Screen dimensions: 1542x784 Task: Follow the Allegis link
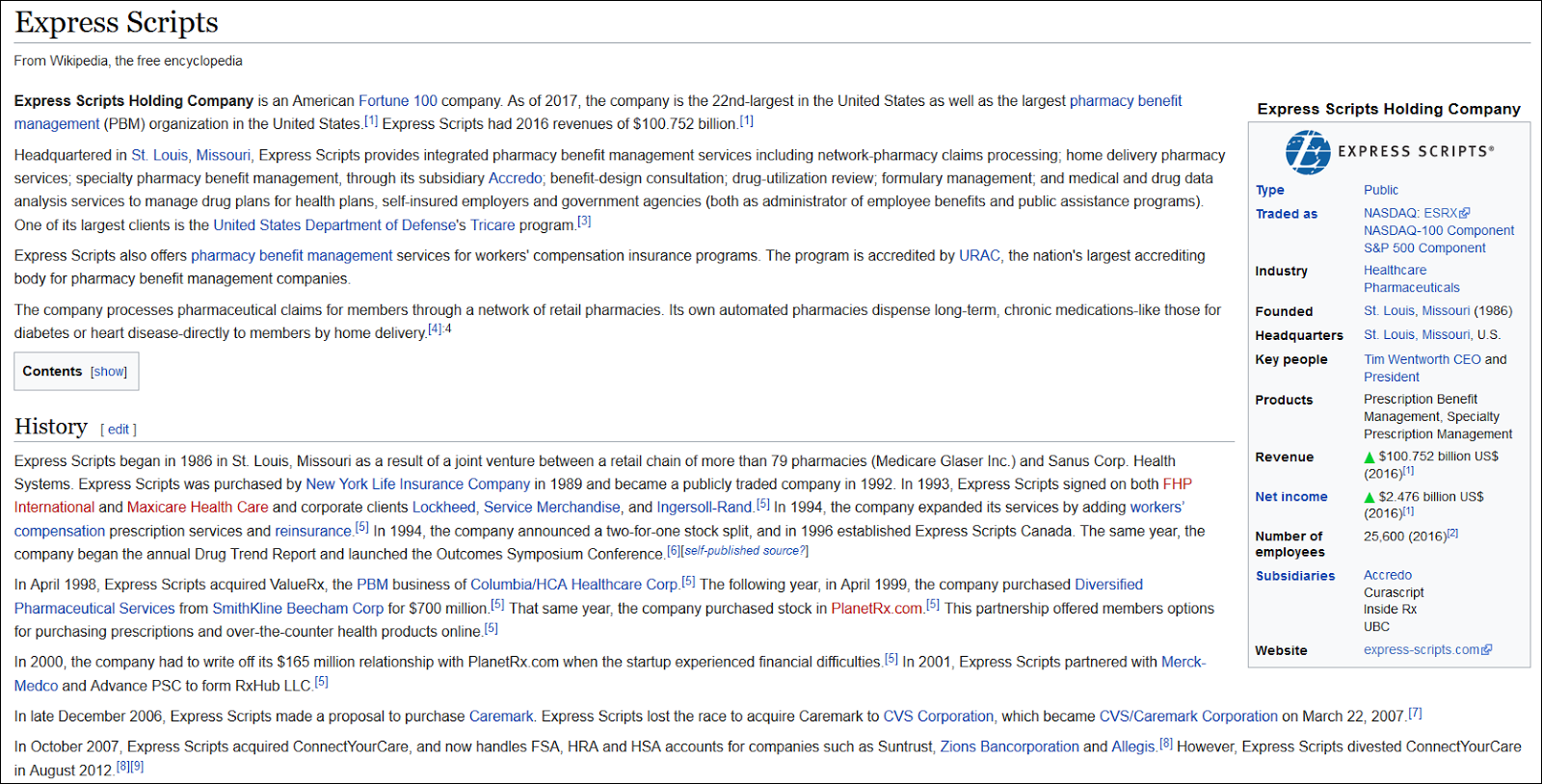click(1132, 747)
